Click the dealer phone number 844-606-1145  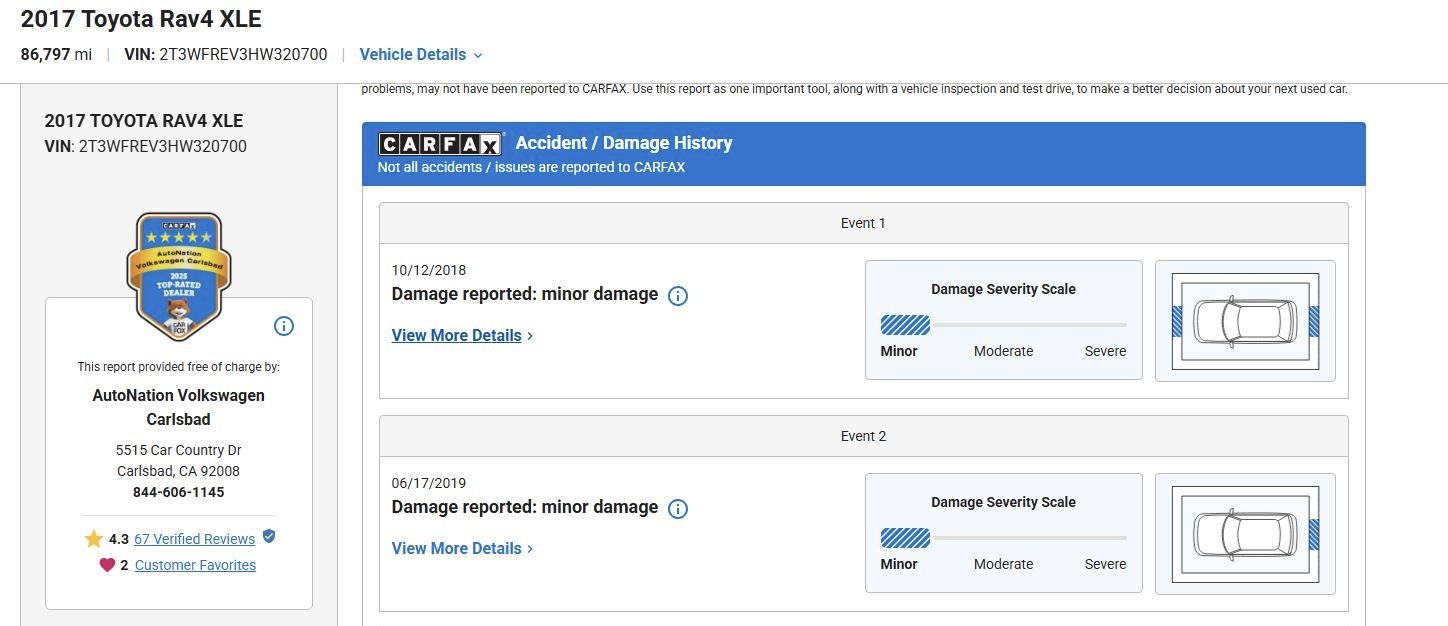coord(179,492)
